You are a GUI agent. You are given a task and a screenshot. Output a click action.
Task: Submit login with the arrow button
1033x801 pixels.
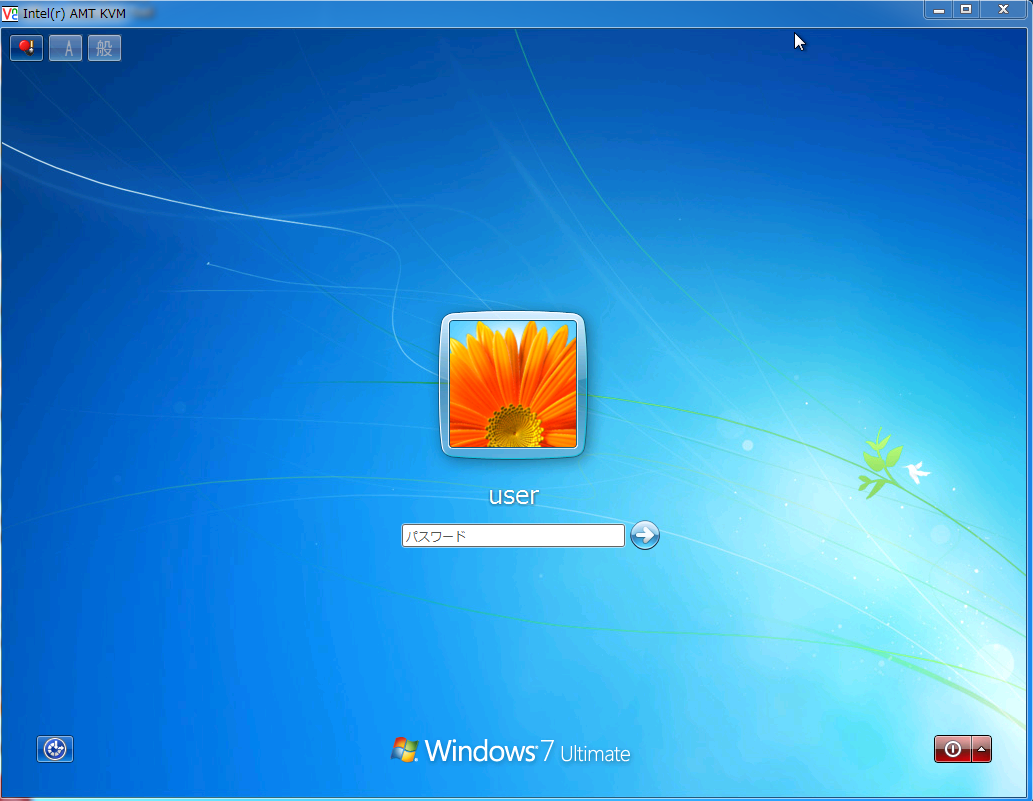[x=644, y=535]
